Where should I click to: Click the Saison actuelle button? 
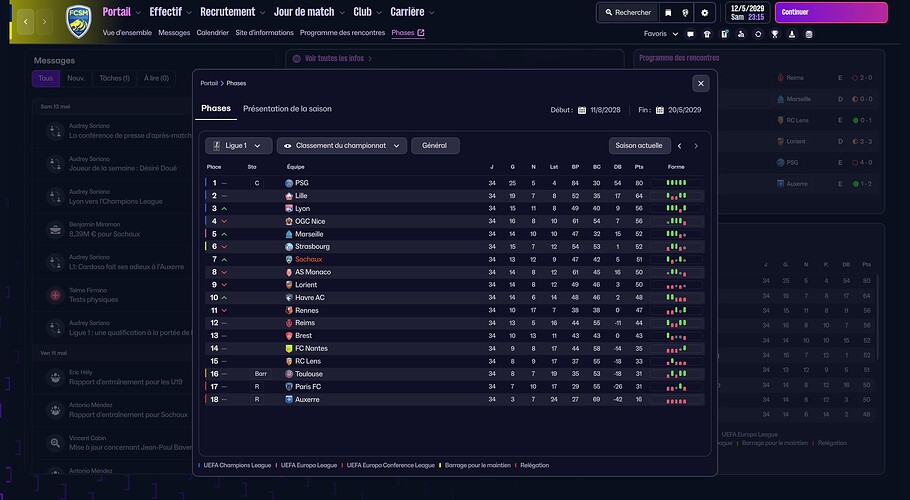pyautogui.click(x=639, y=146)
